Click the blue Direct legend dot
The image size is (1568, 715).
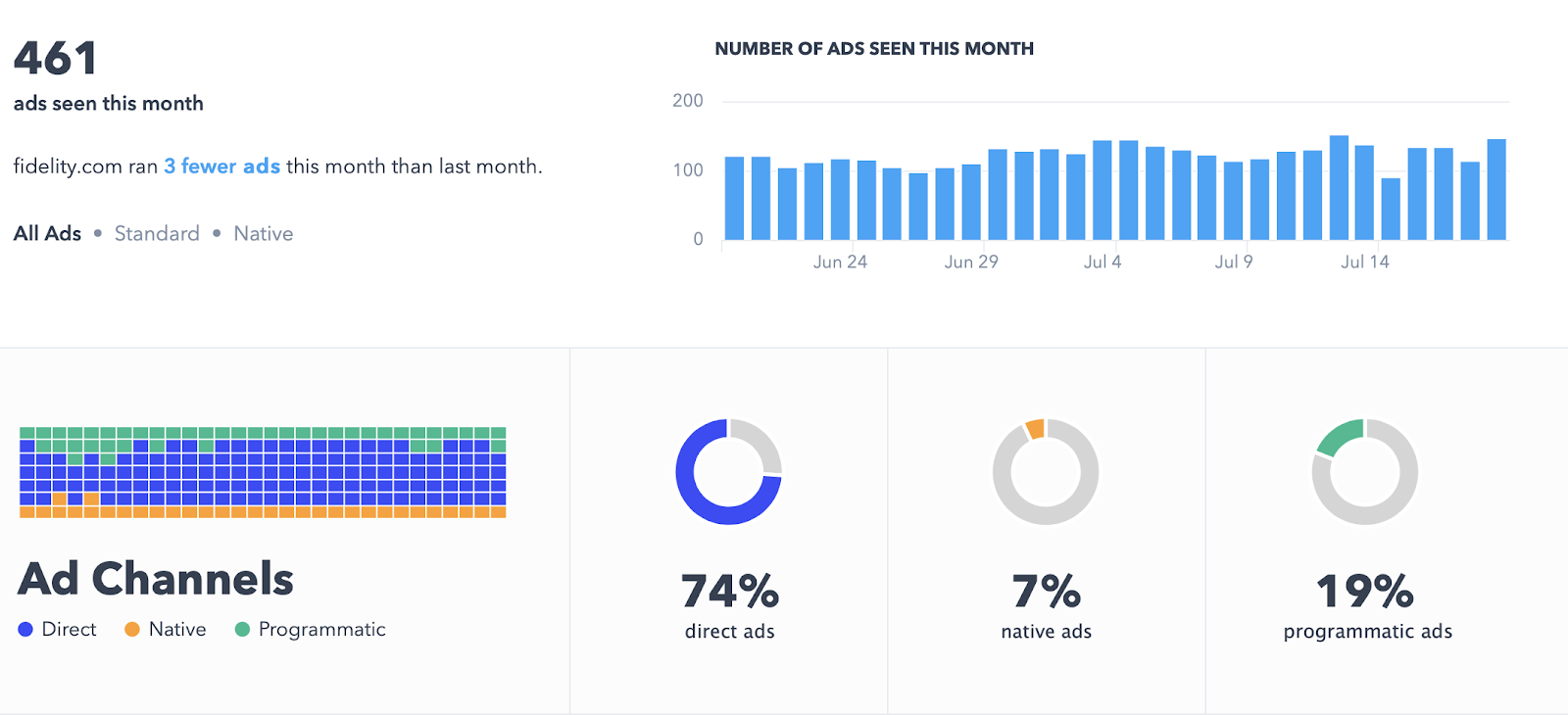tap(25, 629)
